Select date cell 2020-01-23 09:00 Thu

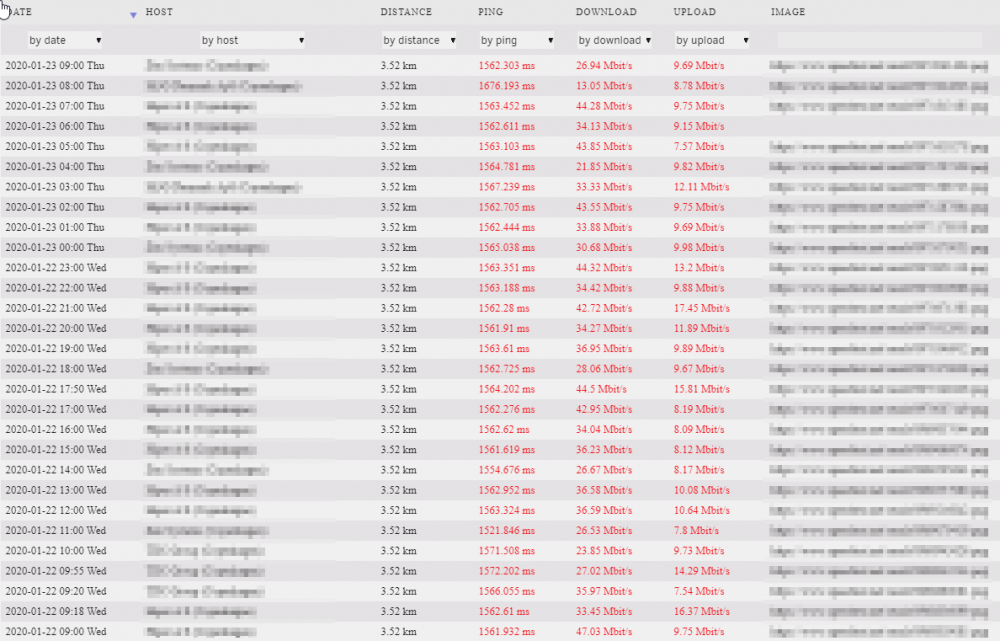55,66
